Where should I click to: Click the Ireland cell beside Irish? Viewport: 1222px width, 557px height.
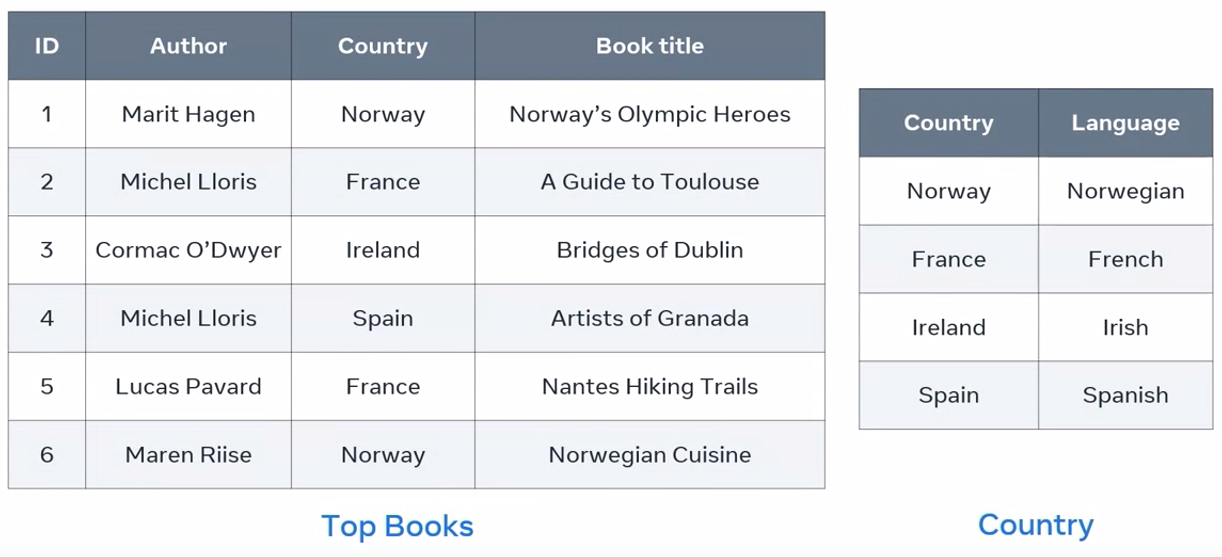point(948,327)
